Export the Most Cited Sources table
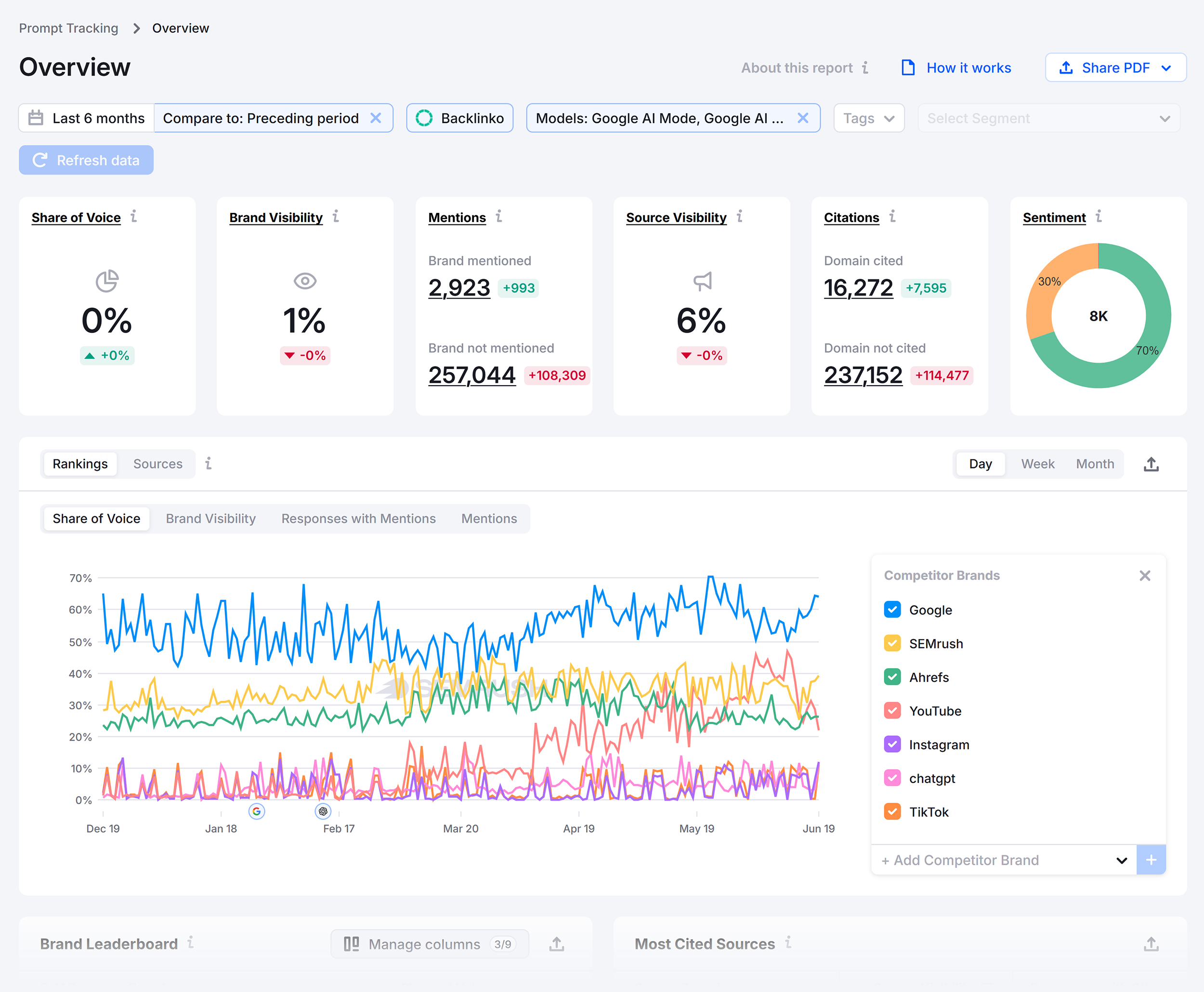Viewport: 1204px width, 992px height. [1151, 944]
